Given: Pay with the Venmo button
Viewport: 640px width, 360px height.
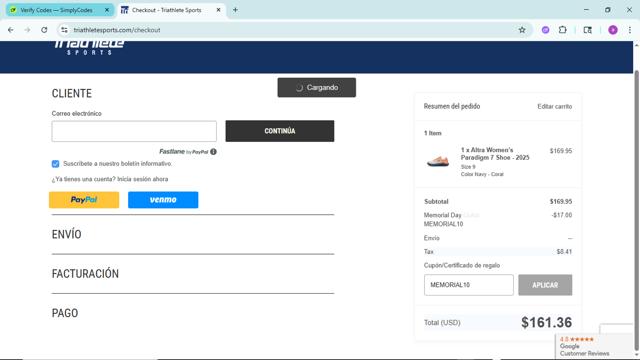Looking at the screenshot, I should pos(163,200).
